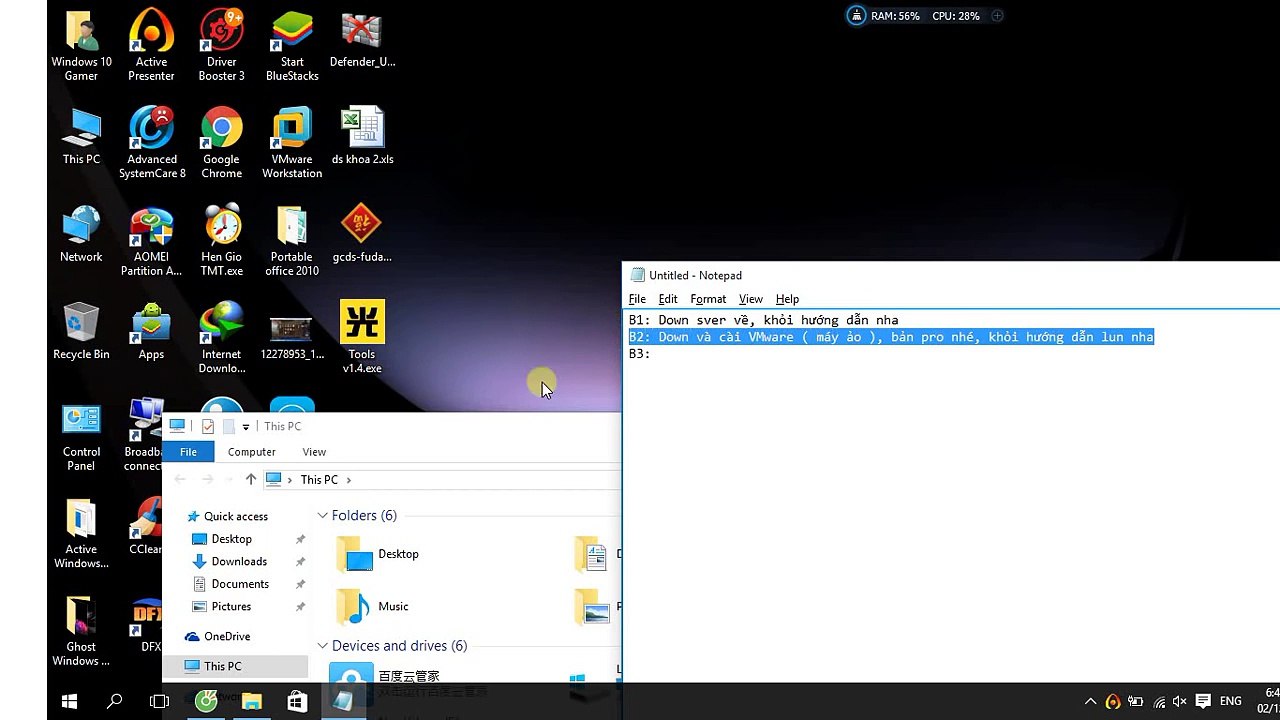Show hidden system tray icons
This screenshot has height=720, width=1280.
[1090, 702]
